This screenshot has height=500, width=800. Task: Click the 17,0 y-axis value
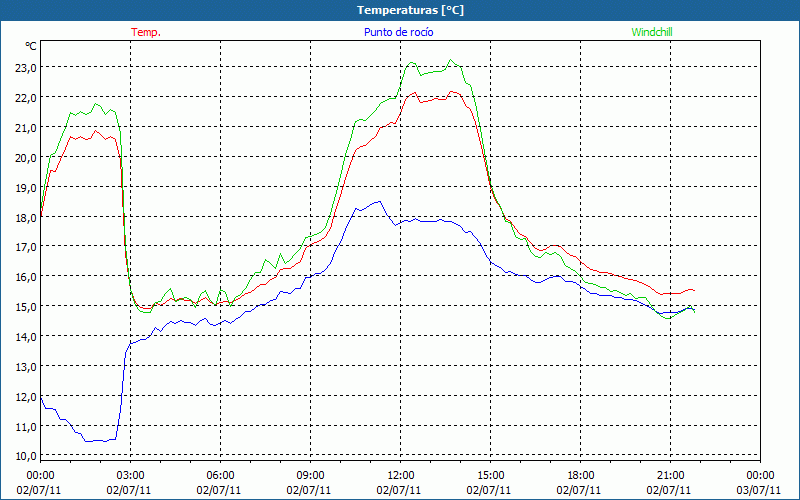(26, 247)
